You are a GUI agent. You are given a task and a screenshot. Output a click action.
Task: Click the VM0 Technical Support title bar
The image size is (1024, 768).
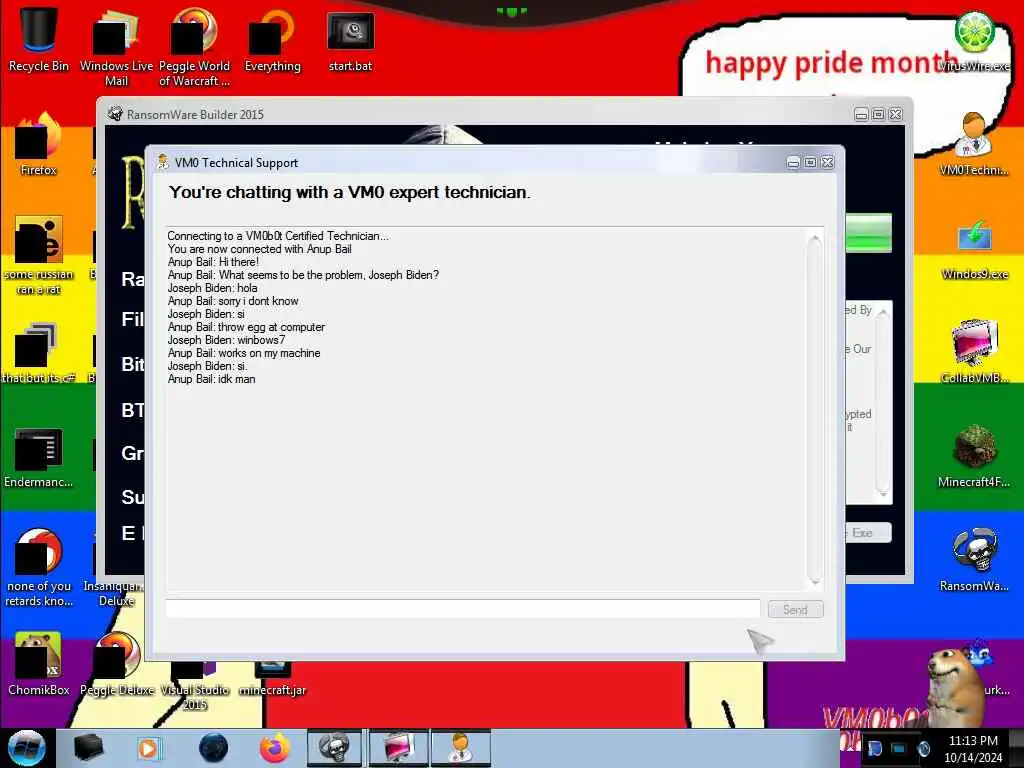470,163
